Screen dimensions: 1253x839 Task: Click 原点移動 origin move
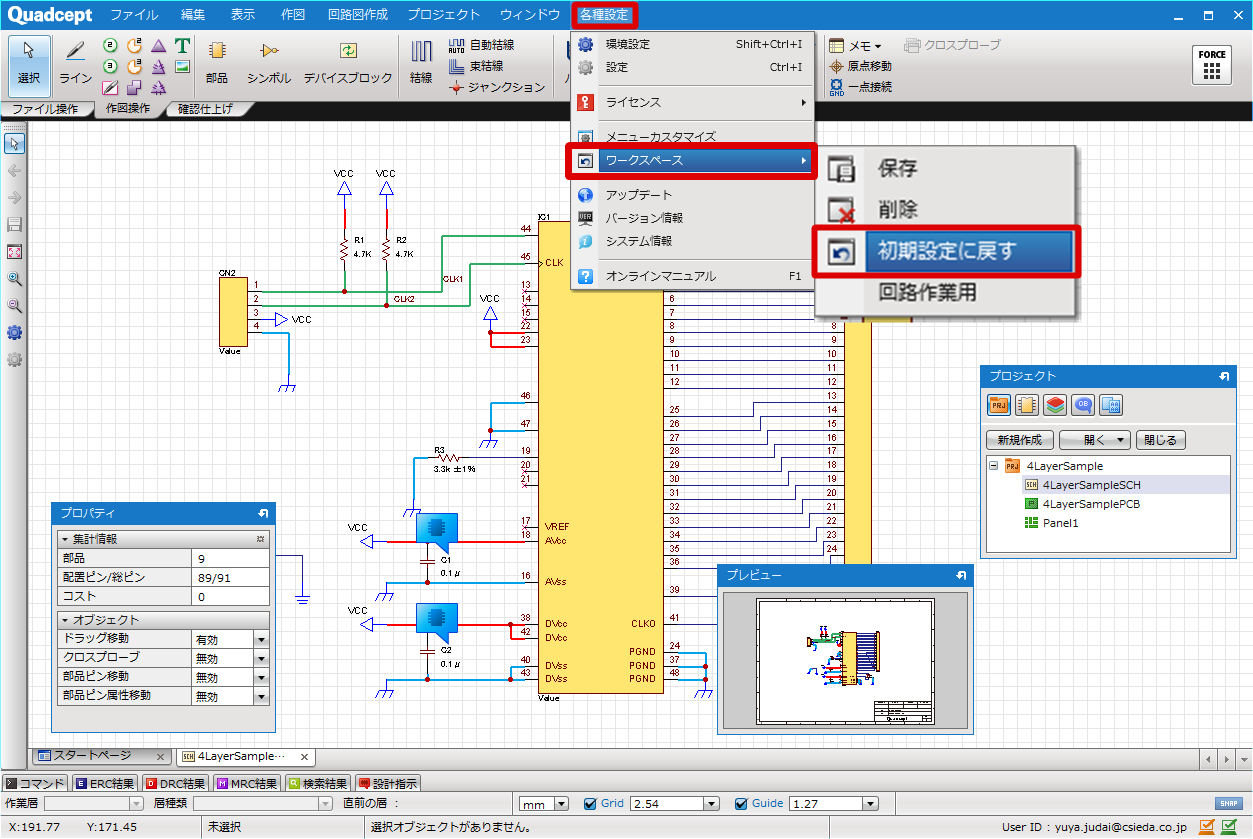[860, 66]
